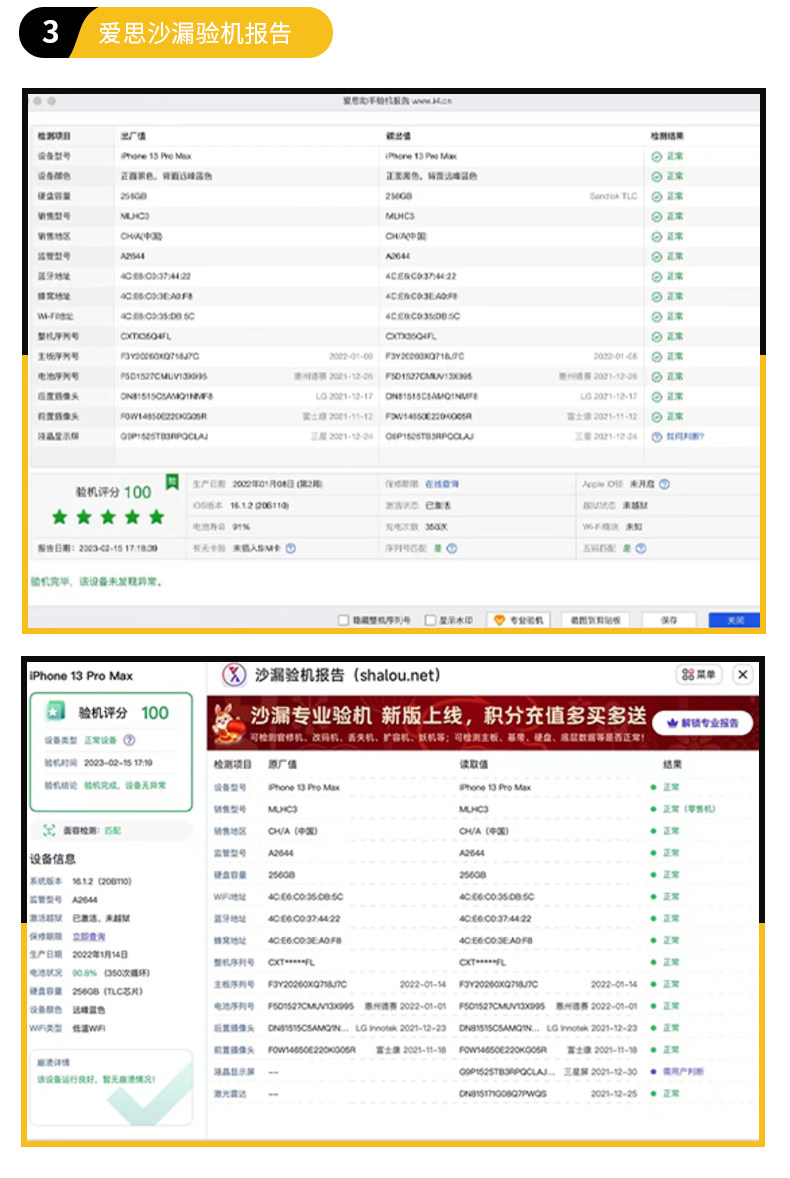Click the 设备信息 heading in 沙漏 sidebar

pyautogui.click(x=53, y=859)
